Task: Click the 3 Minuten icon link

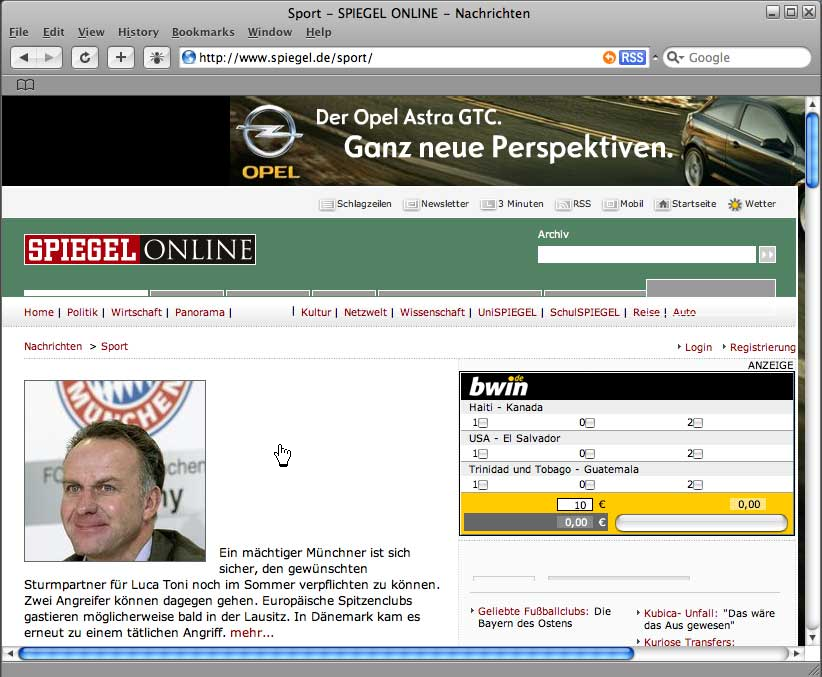Action: [488, 205]
